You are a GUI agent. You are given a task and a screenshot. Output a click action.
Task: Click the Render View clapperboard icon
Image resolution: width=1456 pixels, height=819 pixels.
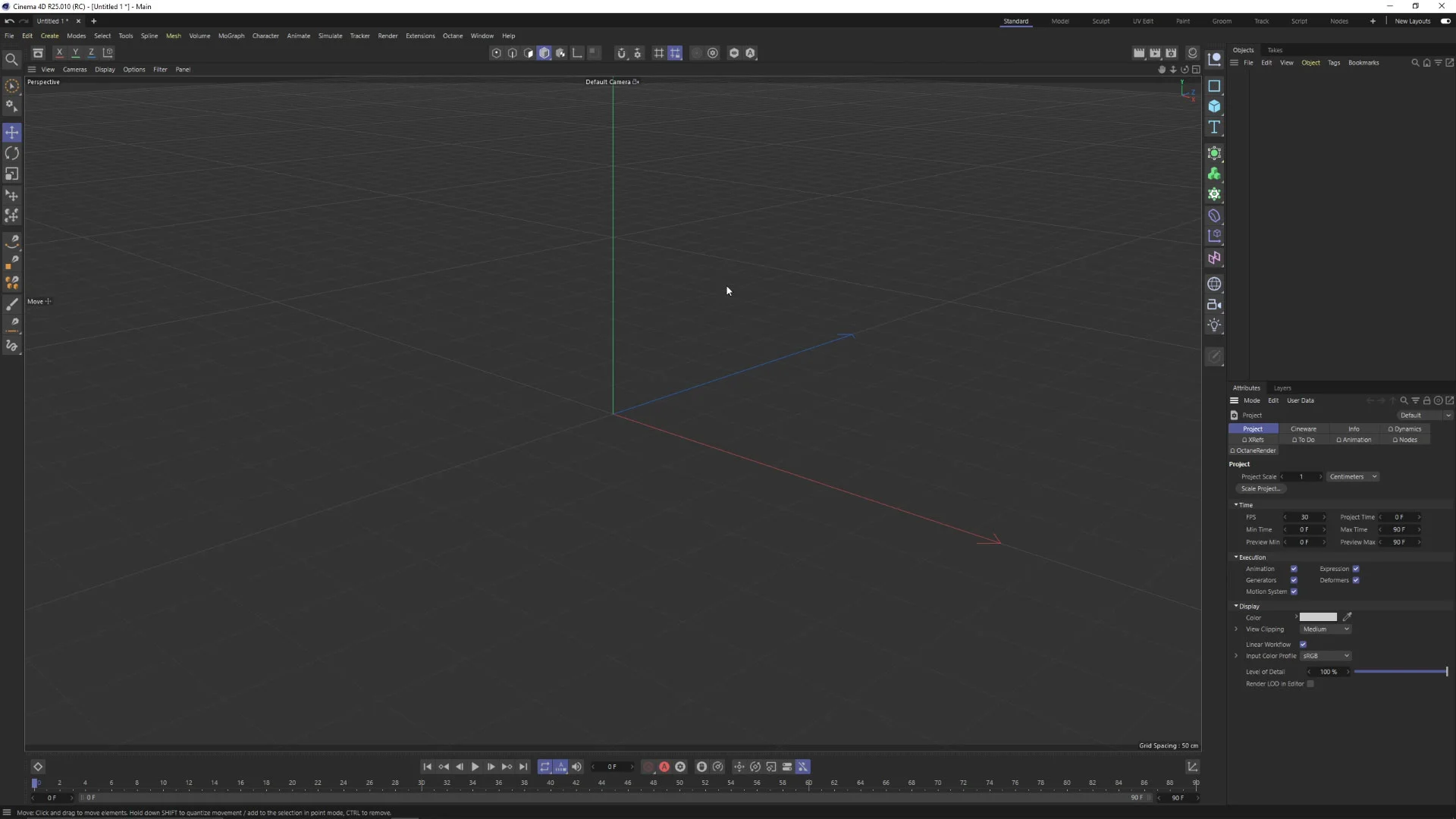(1139, 53)
